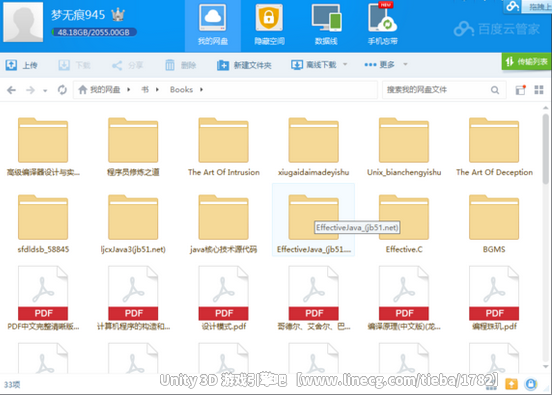Go back with the left arrow

click(12, 90)
